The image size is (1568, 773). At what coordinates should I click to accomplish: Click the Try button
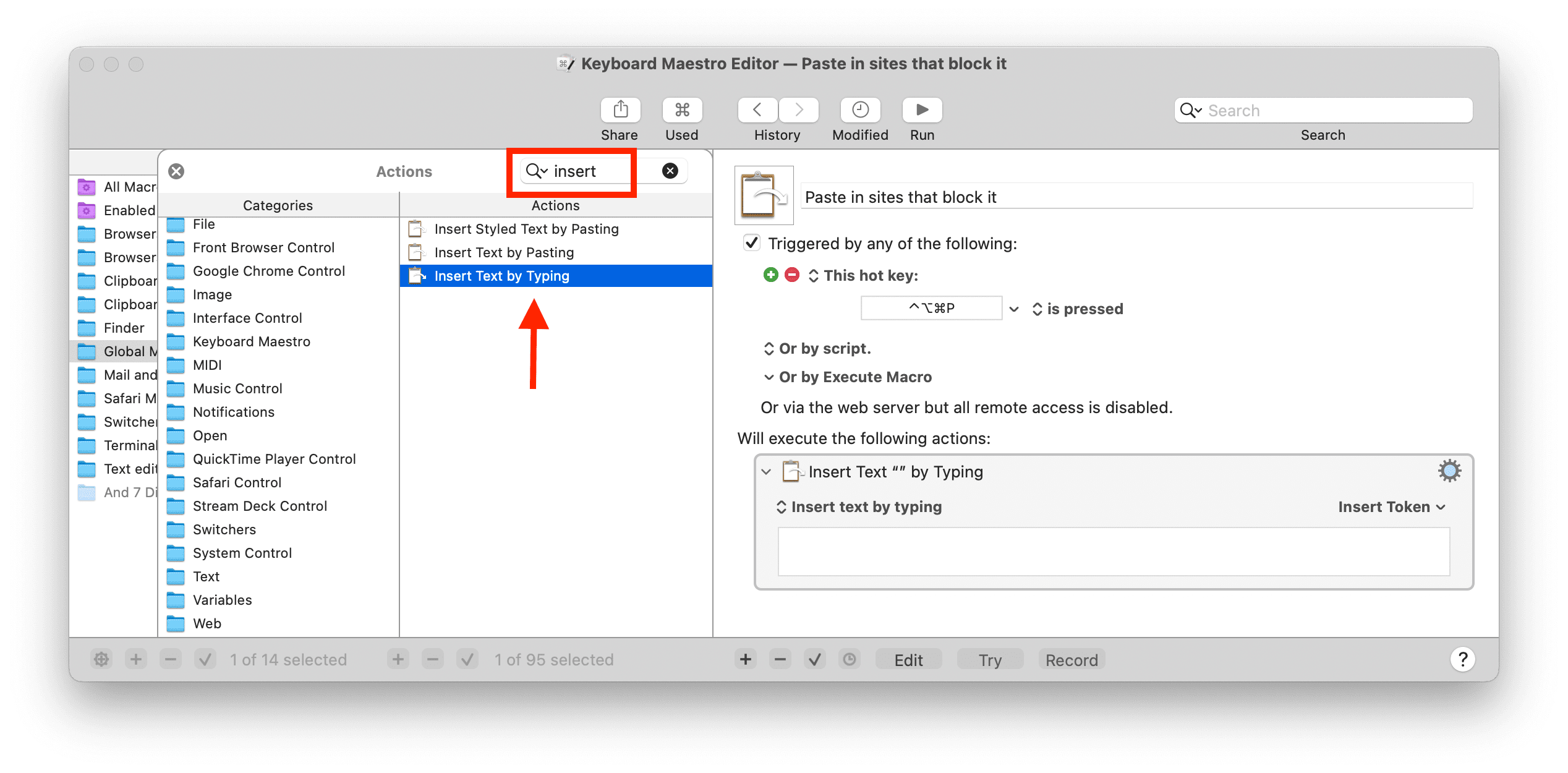tap(990, 660)
